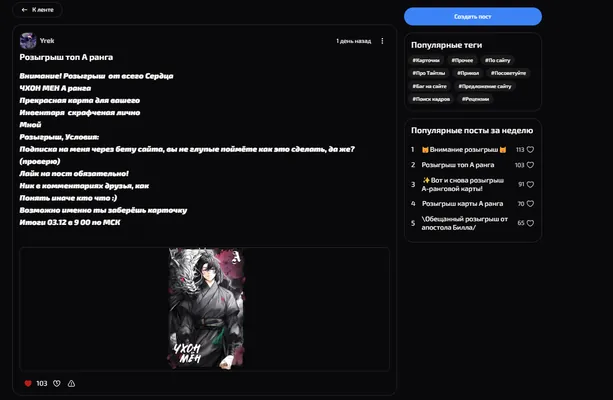
Task: Open popular post 'Розыгрыш карты А ранга'
Action: tap(462, 204)
